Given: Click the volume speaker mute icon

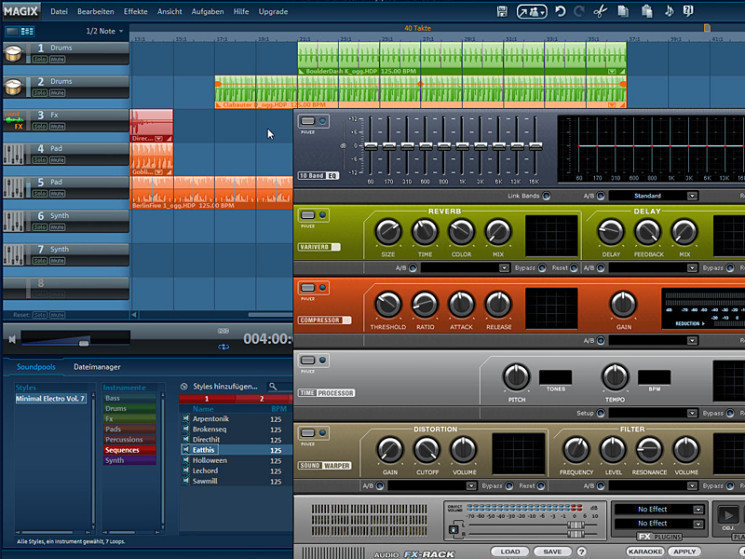Looking at the screenshot, I should click(12, 339).
